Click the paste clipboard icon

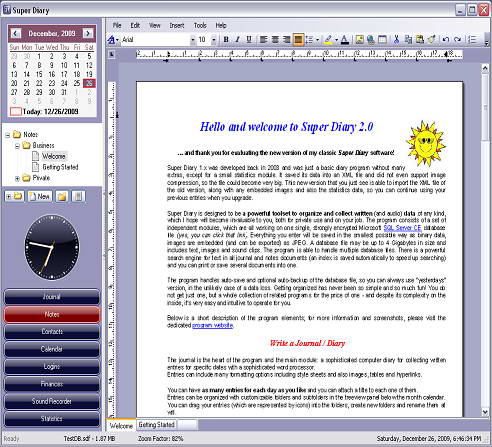420,40
